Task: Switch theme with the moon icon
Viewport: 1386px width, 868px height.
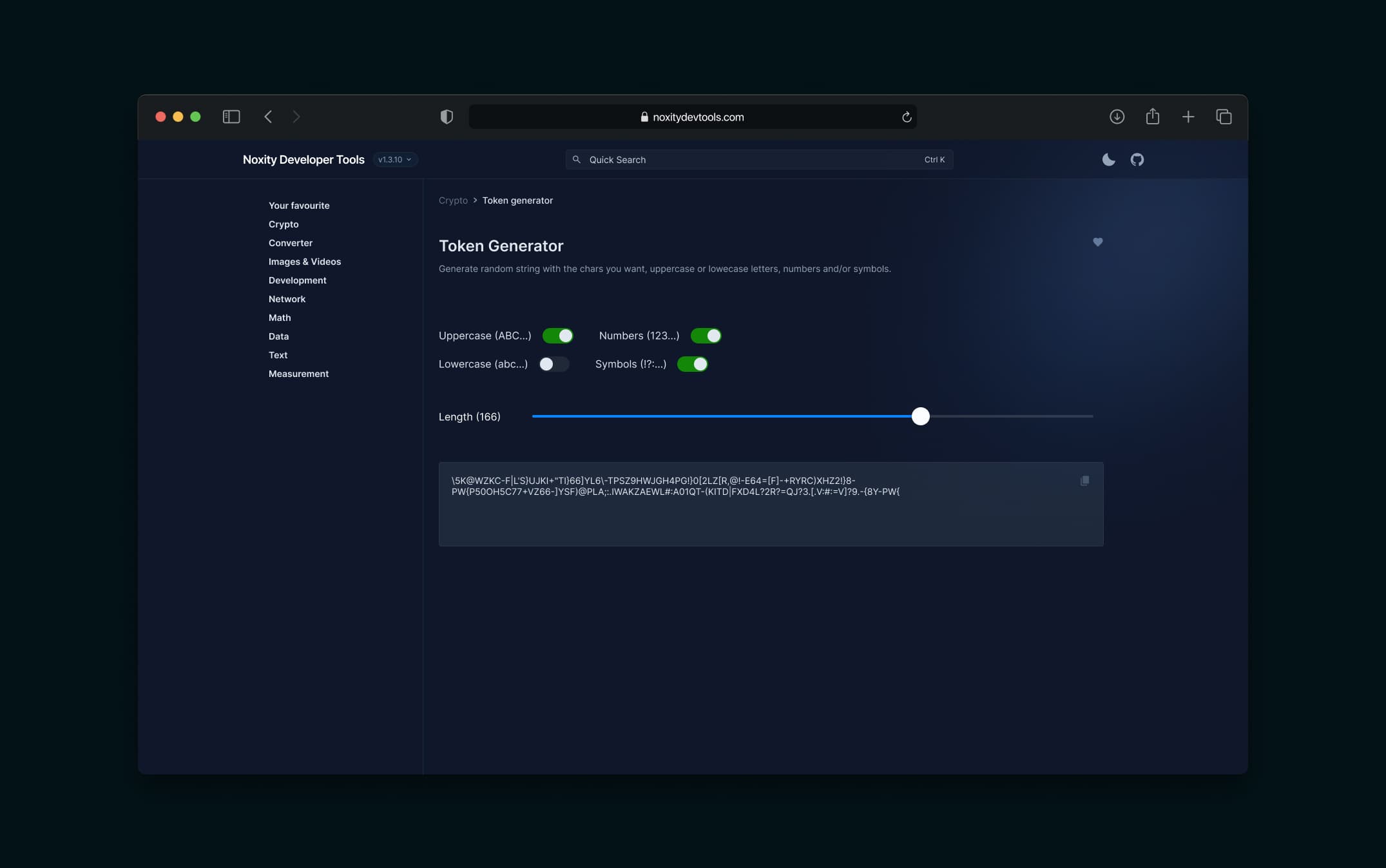Action: (x=1108, y=159)
